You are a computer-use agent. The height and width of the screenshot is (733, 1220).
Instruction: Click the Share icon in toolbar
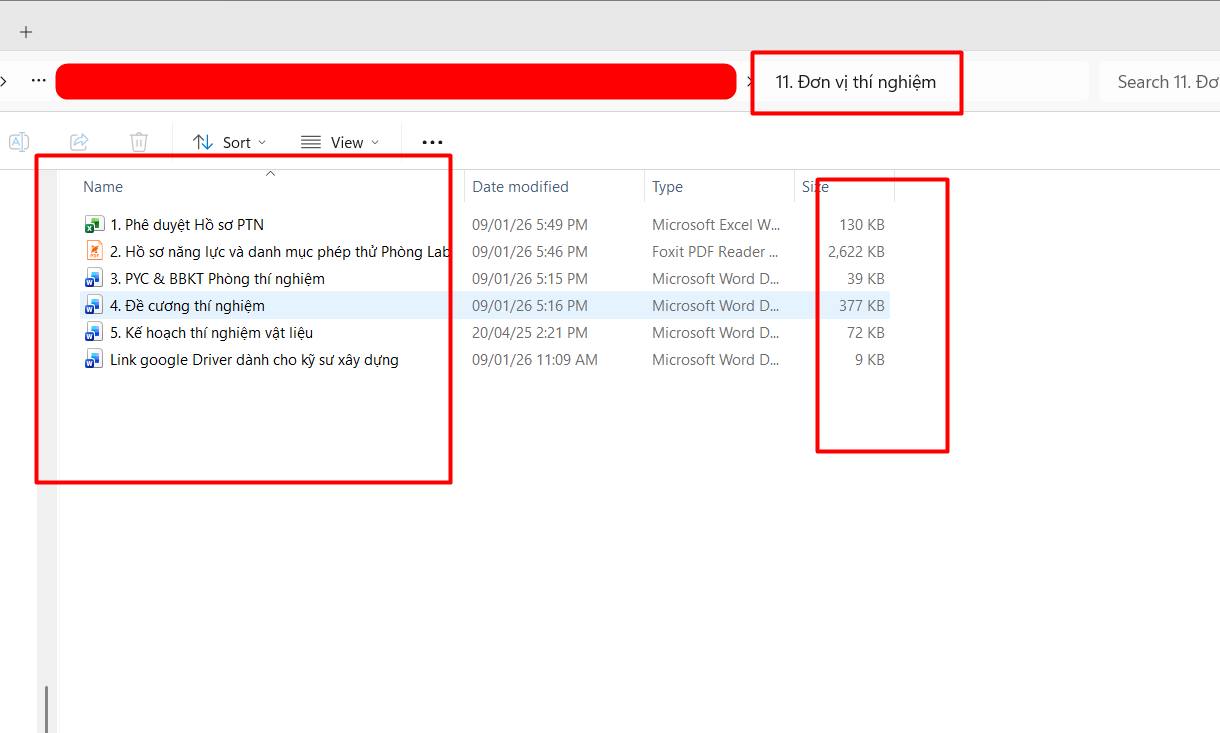79,142
